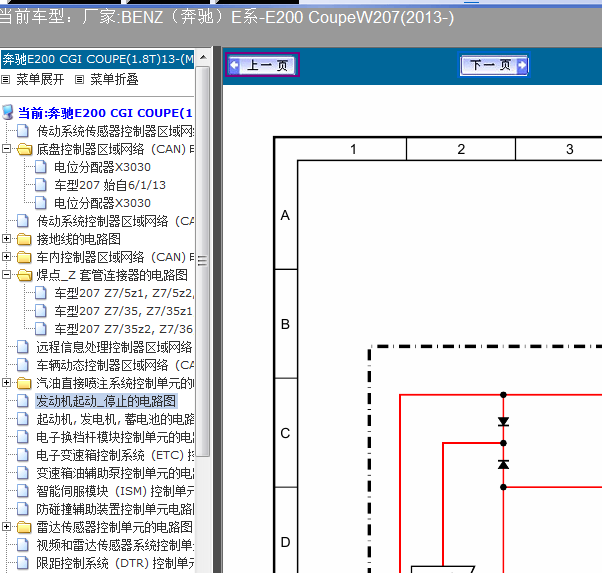This screenshot has height=573, width=602.
Task: Select 发动机起动_停止的电路图 entry
Action: coord(106,401)
